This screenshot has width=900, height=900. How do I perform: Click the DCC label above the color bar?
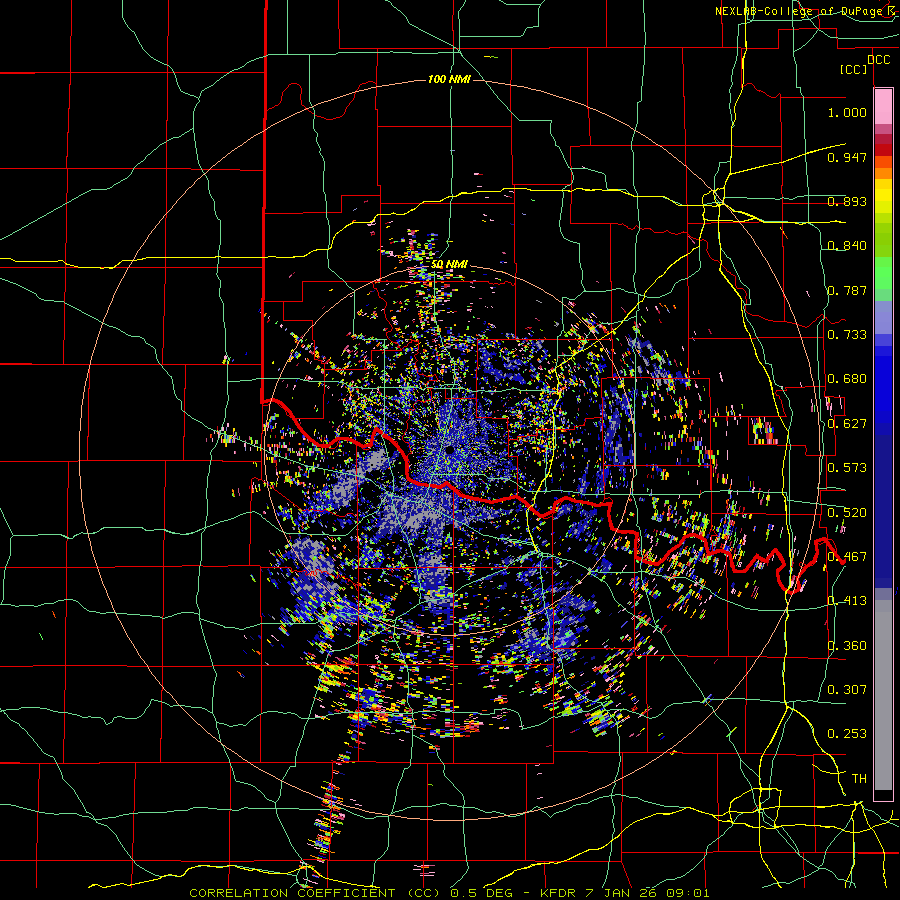(x=878, y=60)
